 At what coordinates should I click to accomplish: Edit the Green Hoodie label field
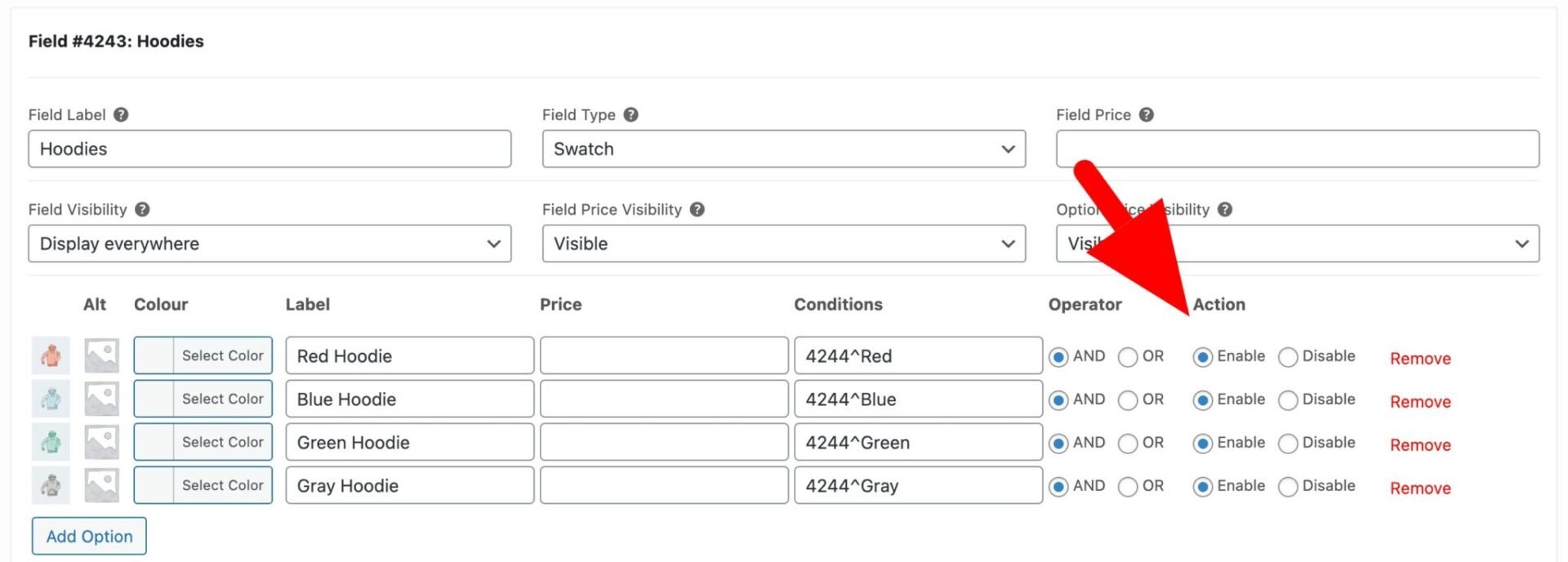click(x=410, y=442)
